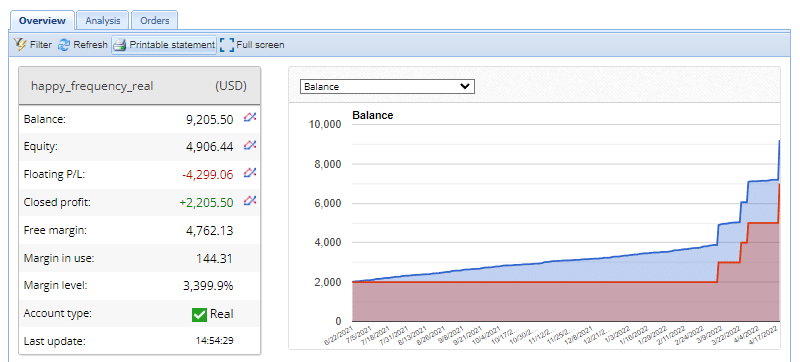Viewport: 800px width, 362px height.
Task: Click the dropdown arrow on the chart selector
Action: pyautogui.click(x=465, y=86)
